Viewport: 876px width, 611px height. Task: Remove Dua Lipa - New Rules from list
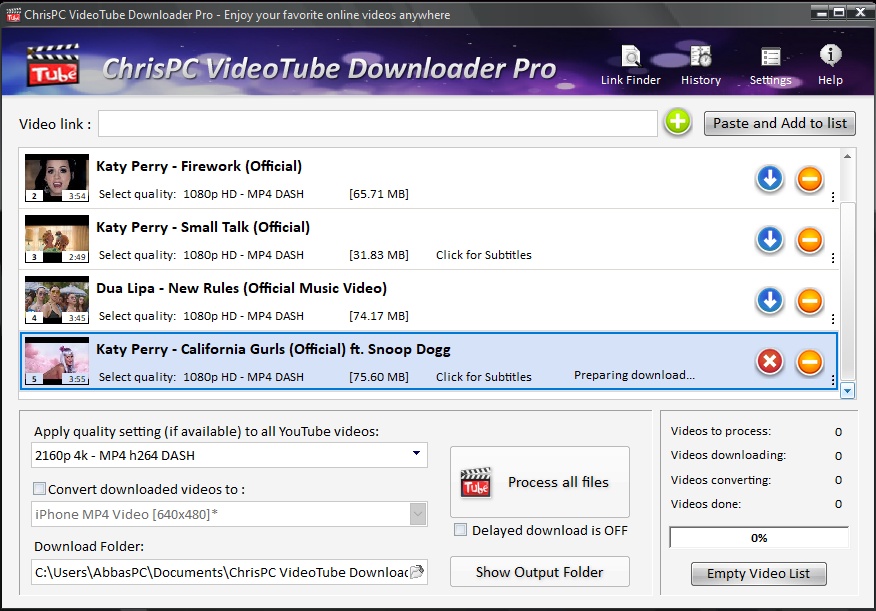[x=810, y=300]
